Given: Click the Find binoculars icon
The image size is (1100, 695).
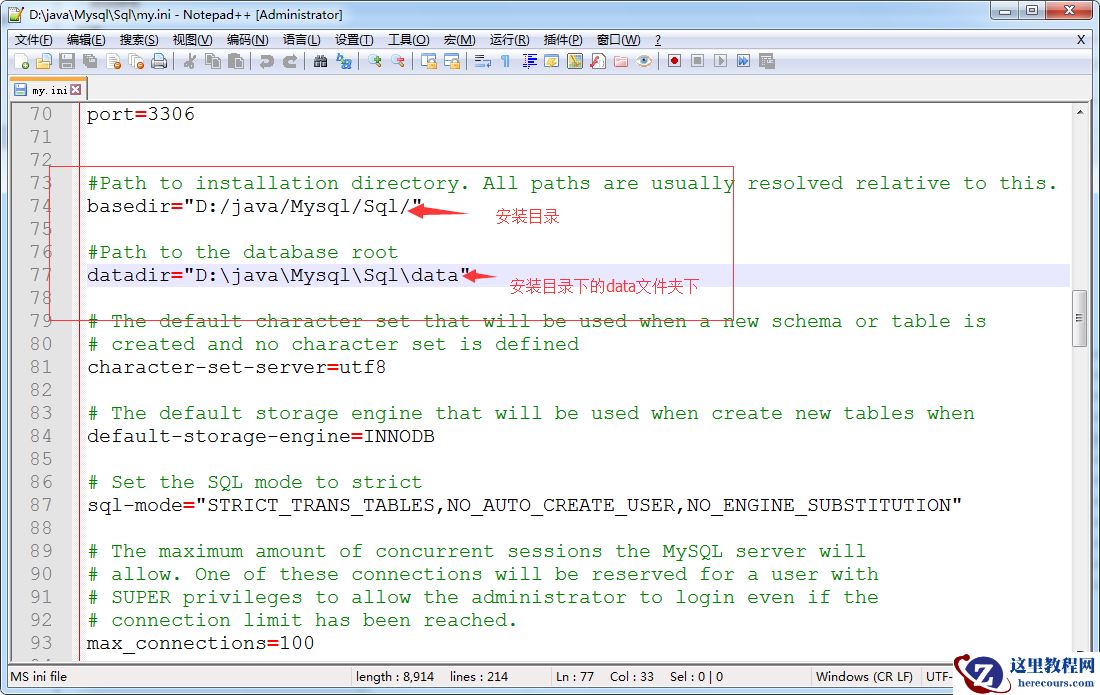Looking at the screenshot, I should tap(320, 62).
